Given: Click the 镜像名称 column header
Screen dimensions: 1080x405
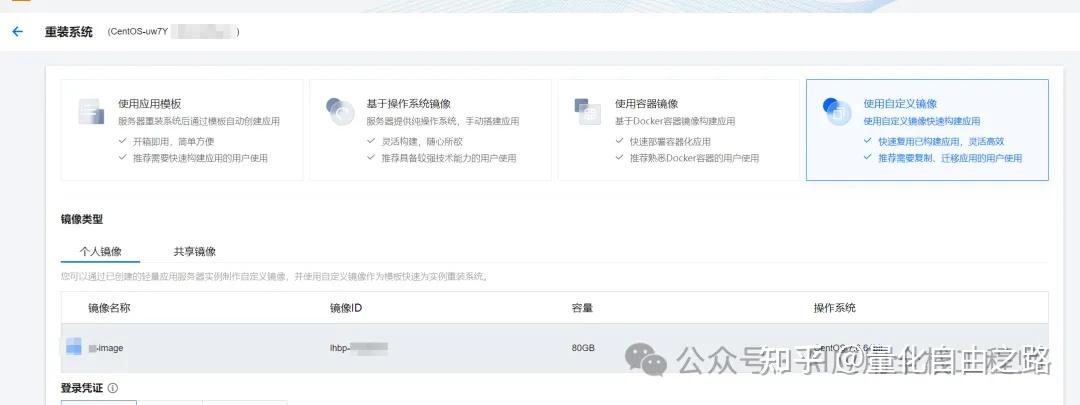Looking at the screenshot, I should pos(109,308).
